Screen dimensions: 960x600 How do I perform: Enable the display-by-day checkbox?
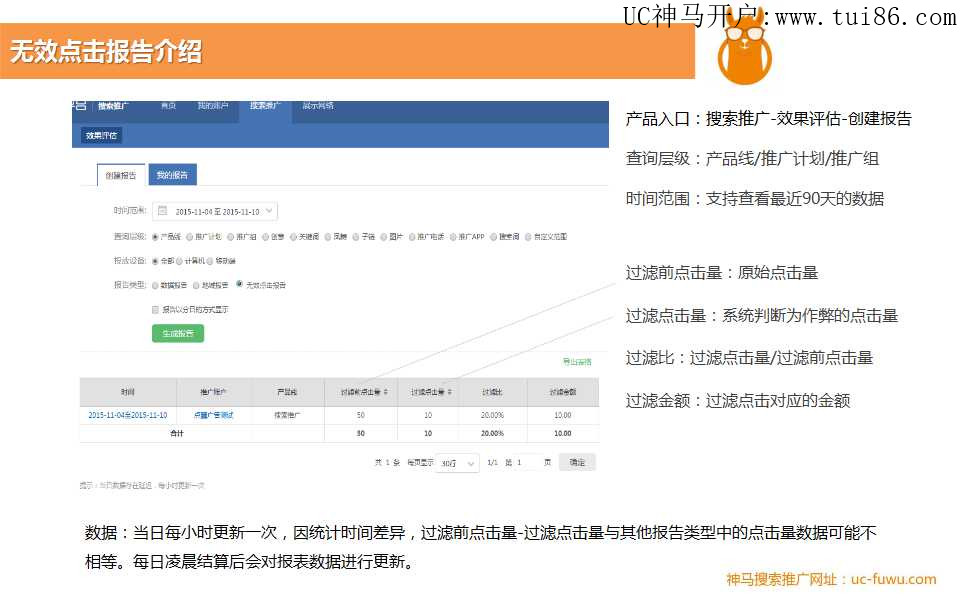coord(155,310)
